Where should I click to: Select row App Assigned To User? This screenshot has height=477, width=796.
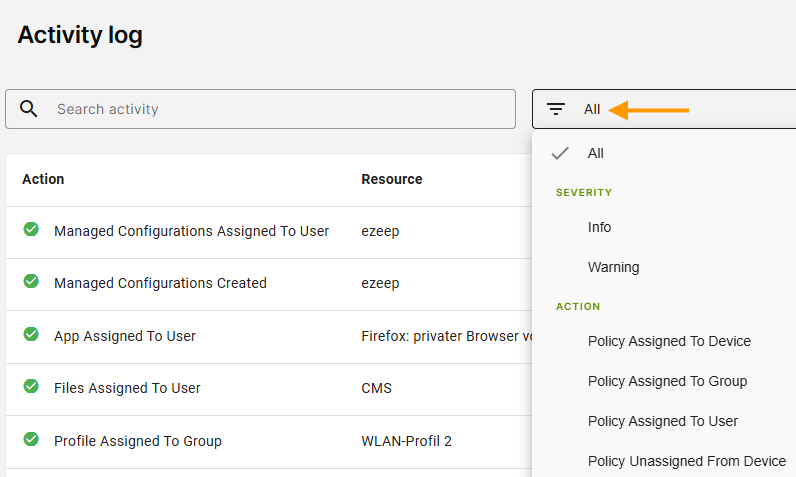coord(269,336)
